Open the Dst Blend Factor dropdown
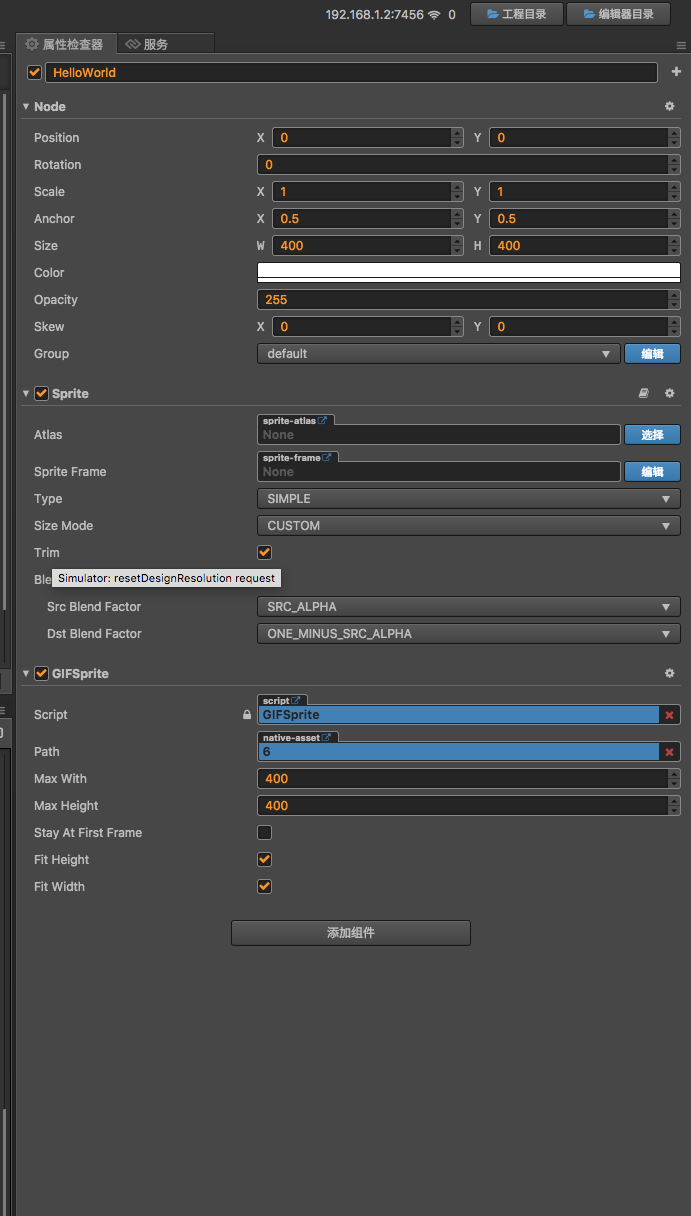Image resolution: width=691 pixels, height=1216 pixels. point(469,634)
